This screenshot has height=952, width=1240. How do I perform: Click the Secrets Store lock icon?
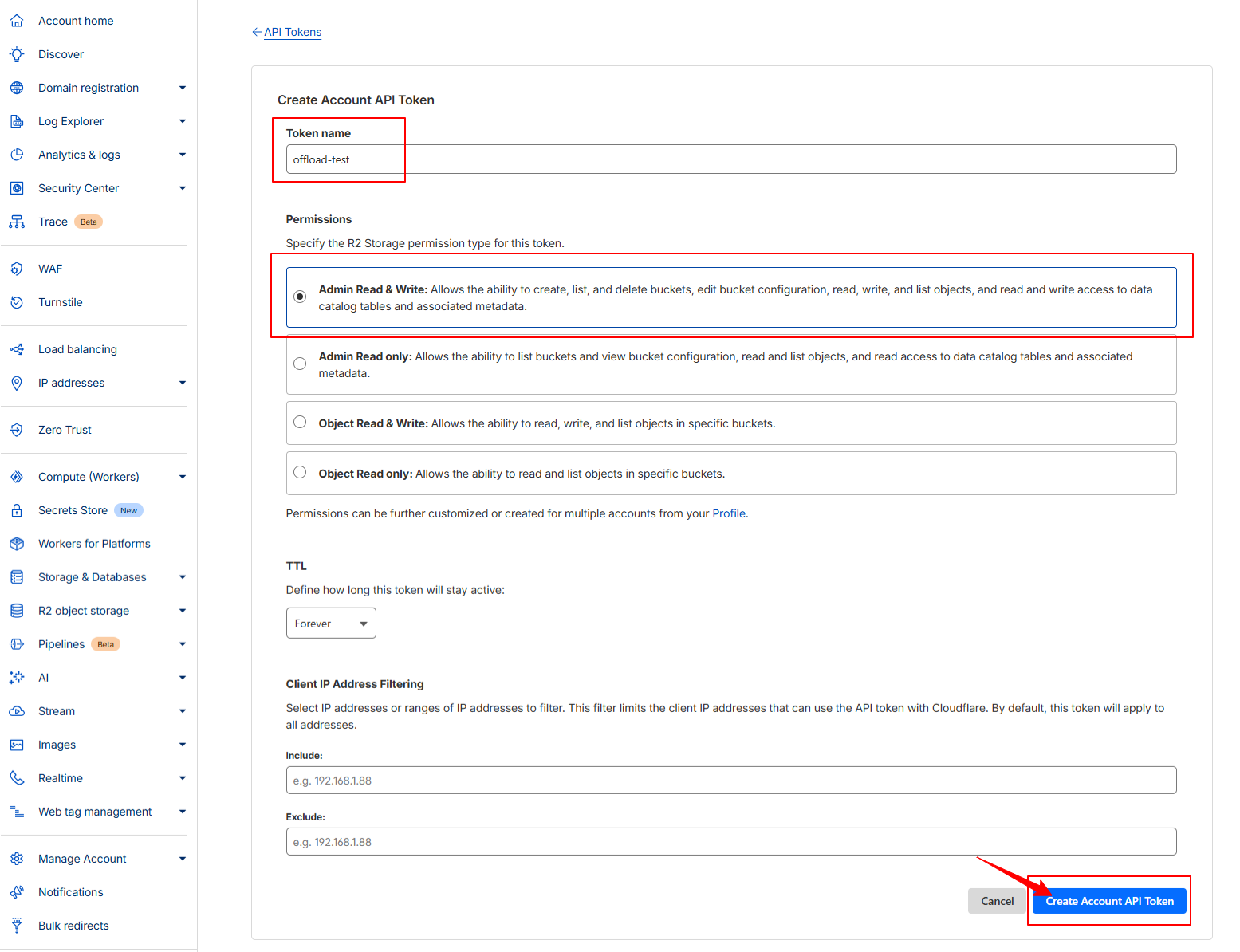tap(17, 510)
